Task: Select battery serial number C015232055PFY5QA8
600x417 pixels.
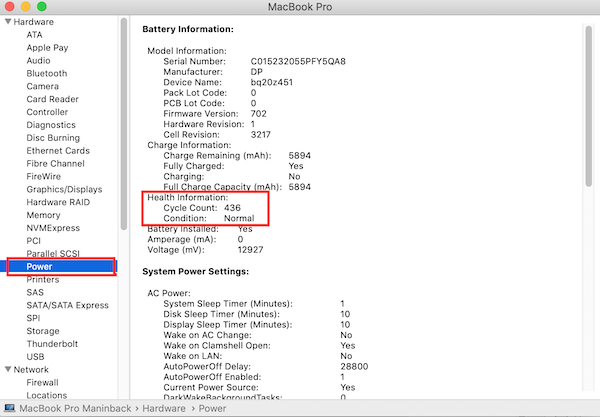Action: (x=298, y=62)
